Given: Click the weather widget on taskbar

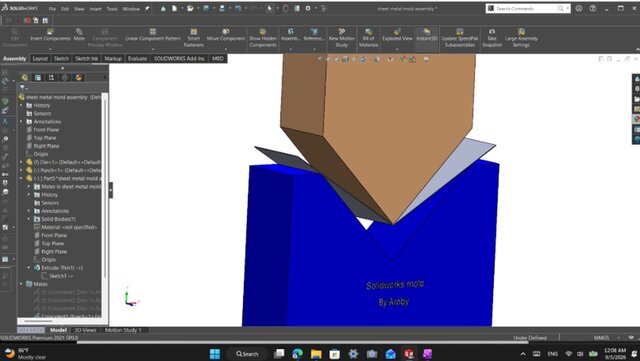Looking at the screenshot, I should (25, 354).
